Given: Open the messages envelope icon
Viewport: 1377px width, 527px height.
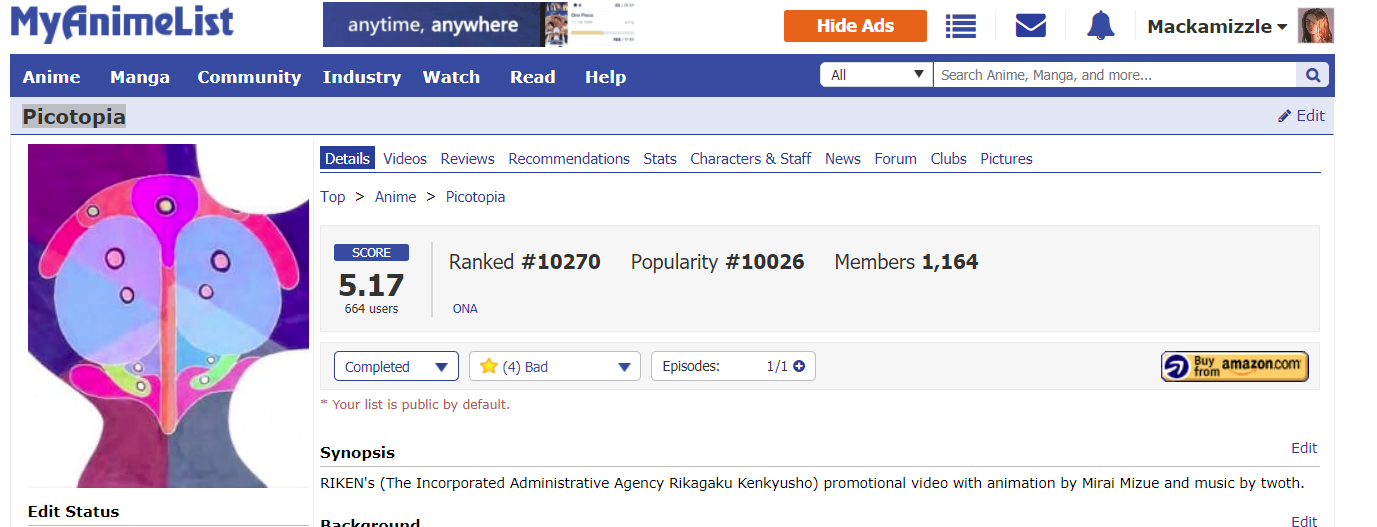Looking at the screenshot, I should [x=1030, y=26].
